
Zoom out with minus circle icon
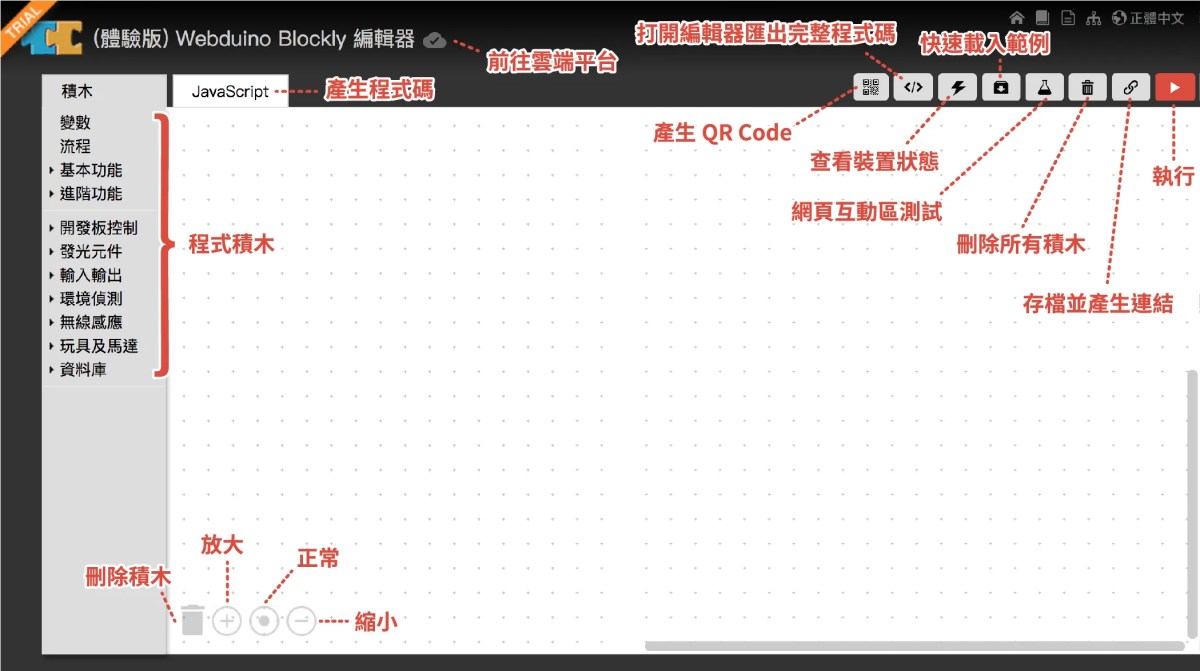301,621
